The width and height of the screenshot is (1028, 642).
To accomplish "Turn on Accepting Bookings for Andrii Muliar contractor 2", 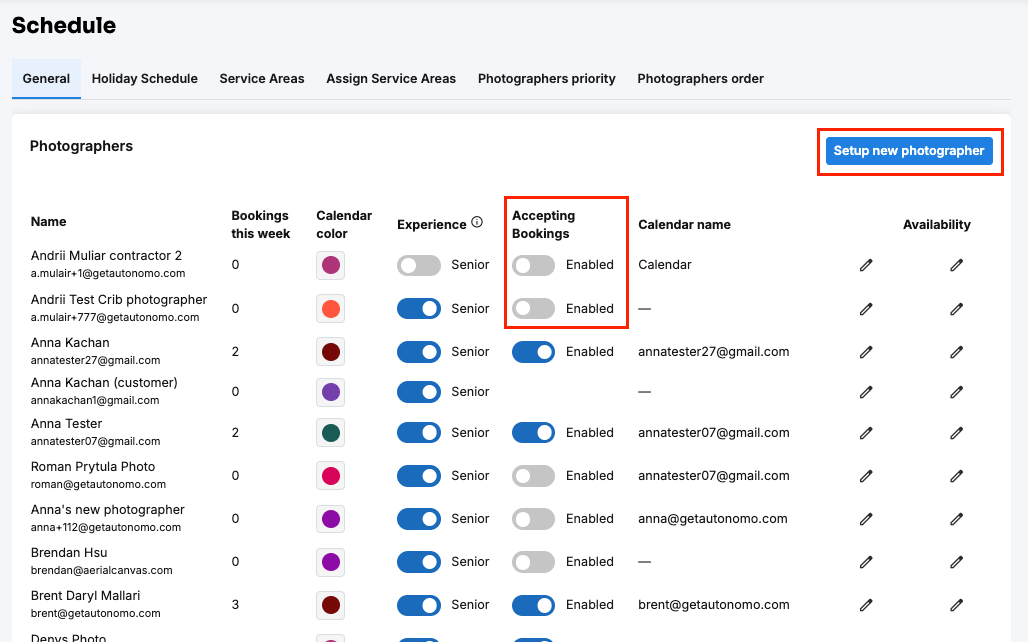I will pos(534,265).
